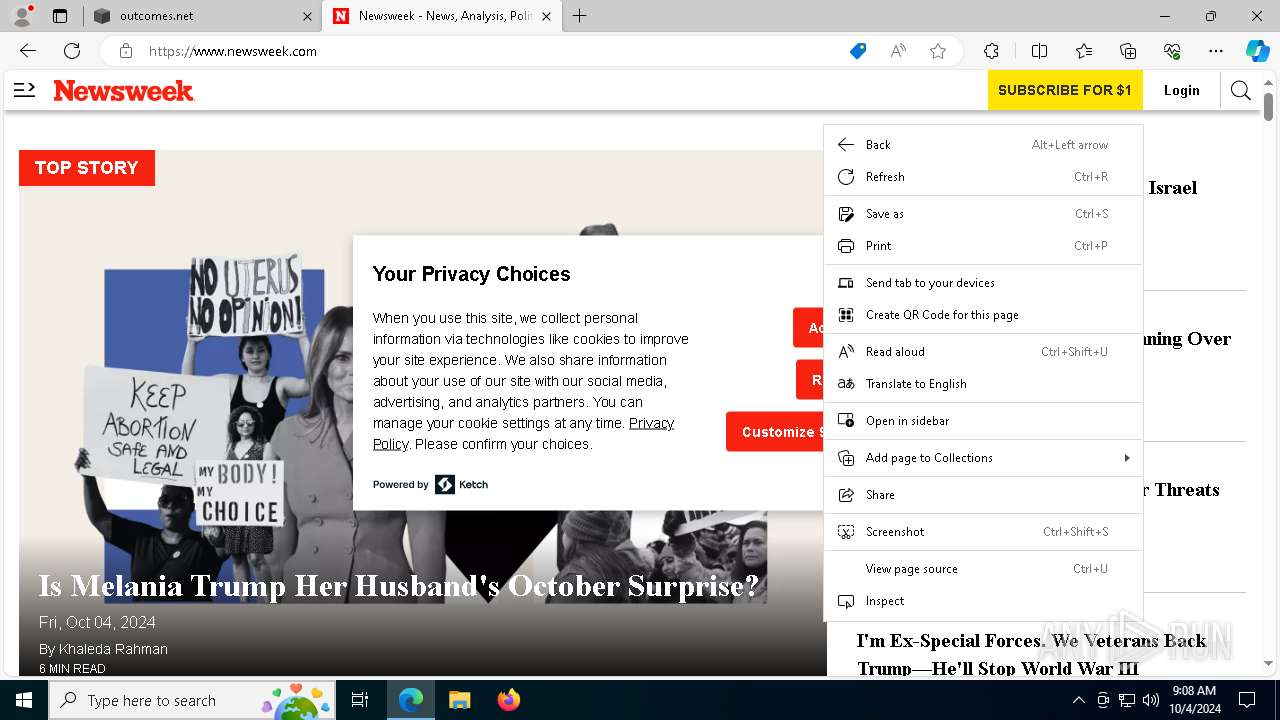Choose Open in sidebar
The width and height of the screenshot is (1280, 720).
[x=983, y=421]
